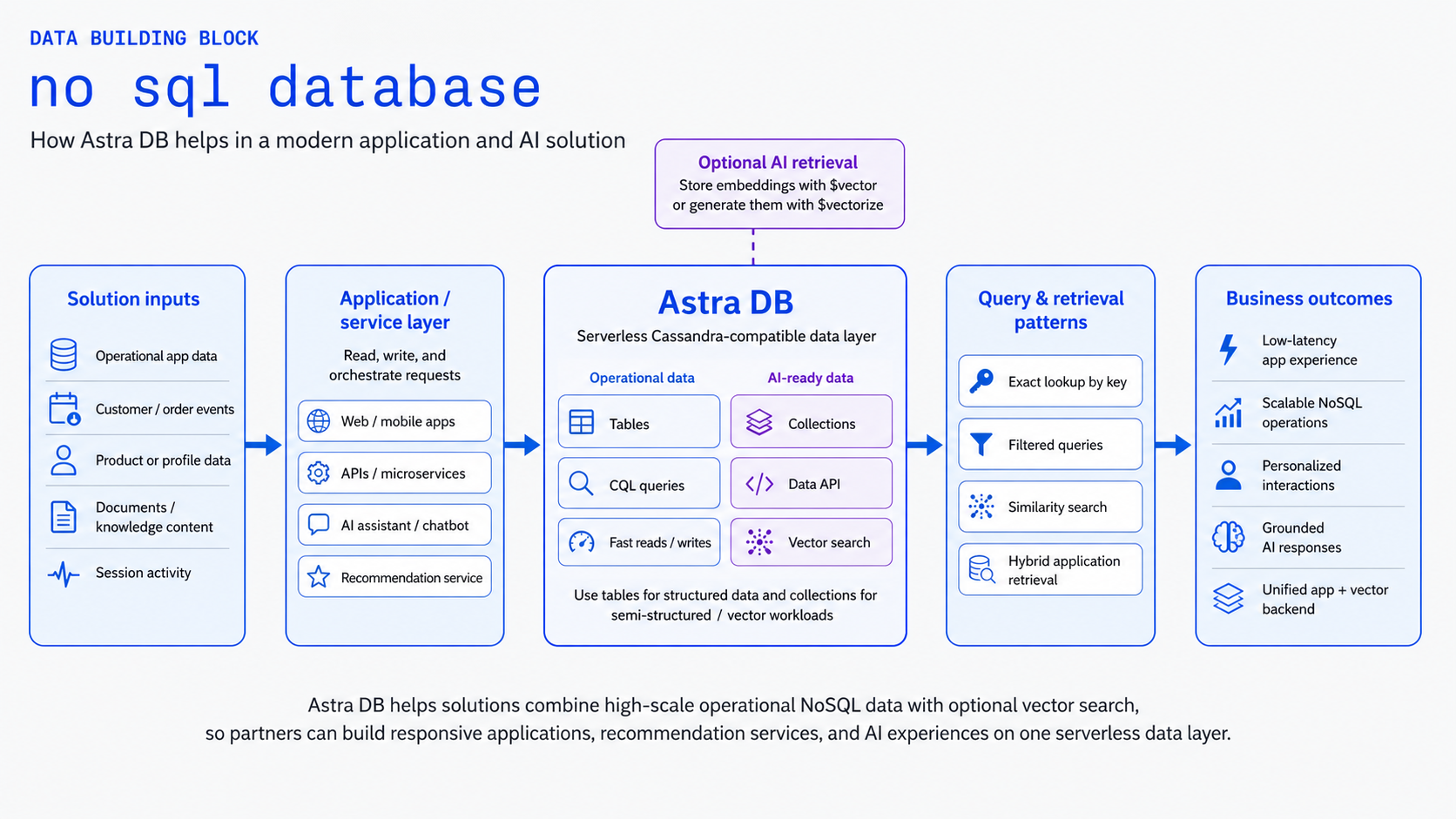The height and width of the screenshot is (819, 1456).
Task: Click the Query & retrieval patterns heading
Action: point(1050,310)
